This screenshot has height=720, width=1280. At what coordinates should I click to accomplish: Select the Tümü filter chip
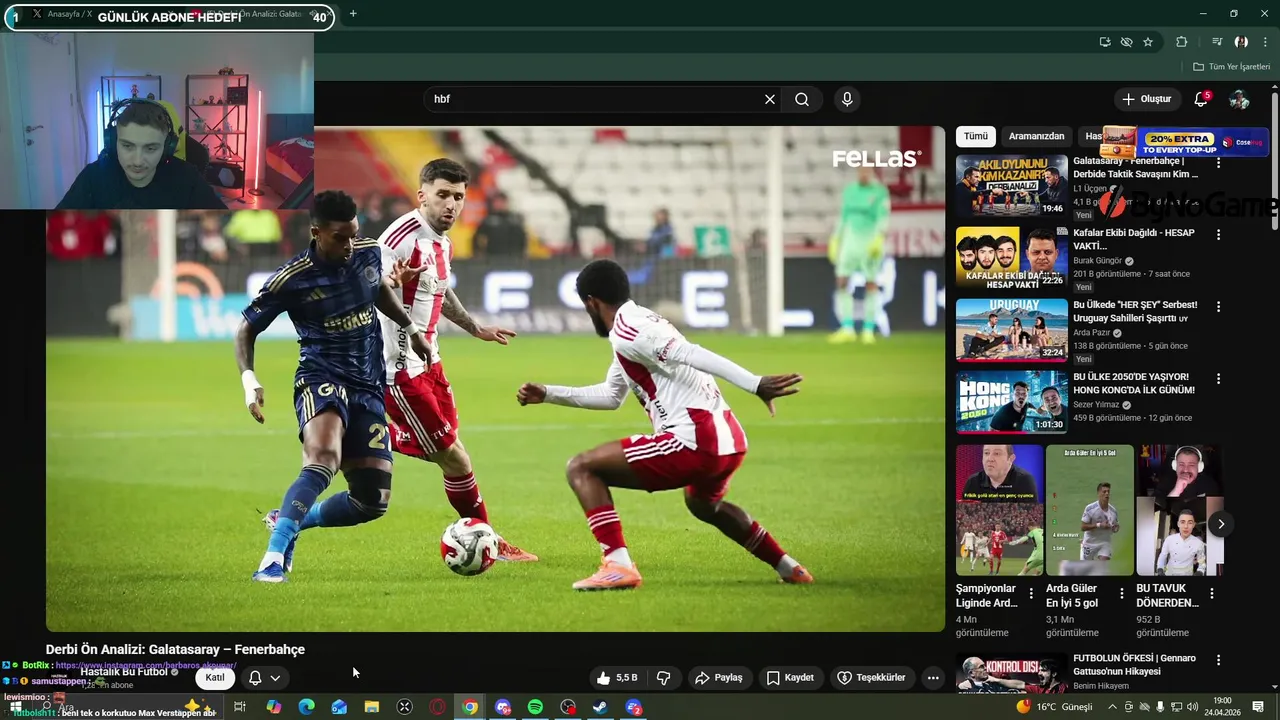point(976,136)
